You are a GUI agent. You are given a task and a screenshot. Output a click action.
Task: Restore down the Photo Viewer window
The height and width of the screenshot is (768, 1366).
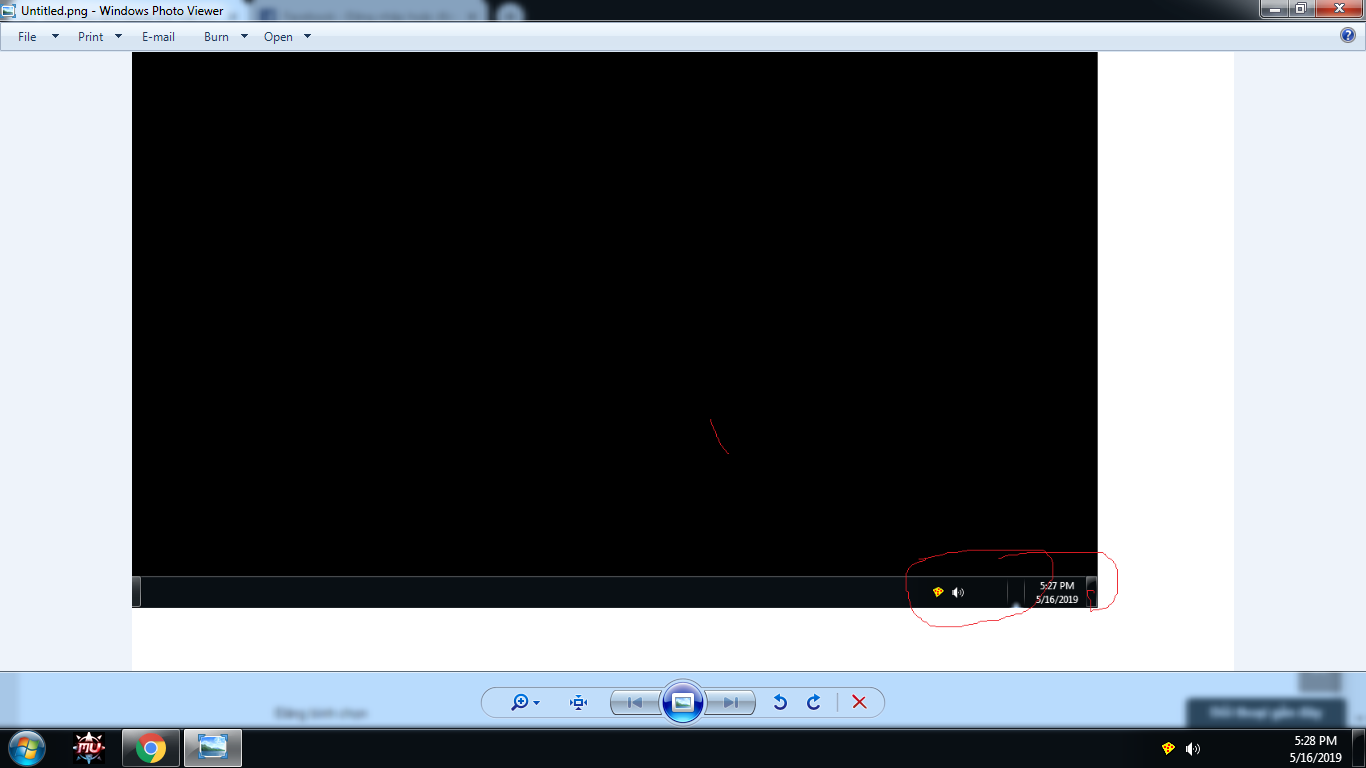(x=1301, y=9)
